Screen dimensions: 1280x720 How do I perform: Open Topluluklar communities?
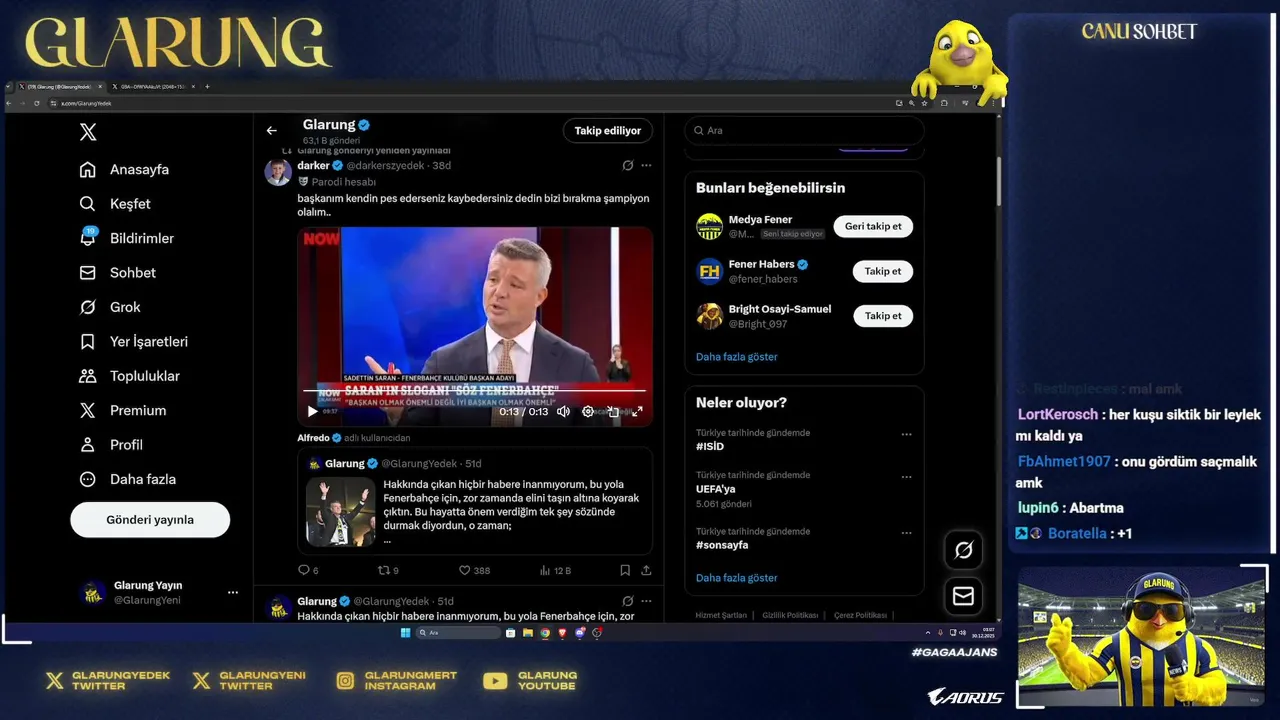point(130,376)
